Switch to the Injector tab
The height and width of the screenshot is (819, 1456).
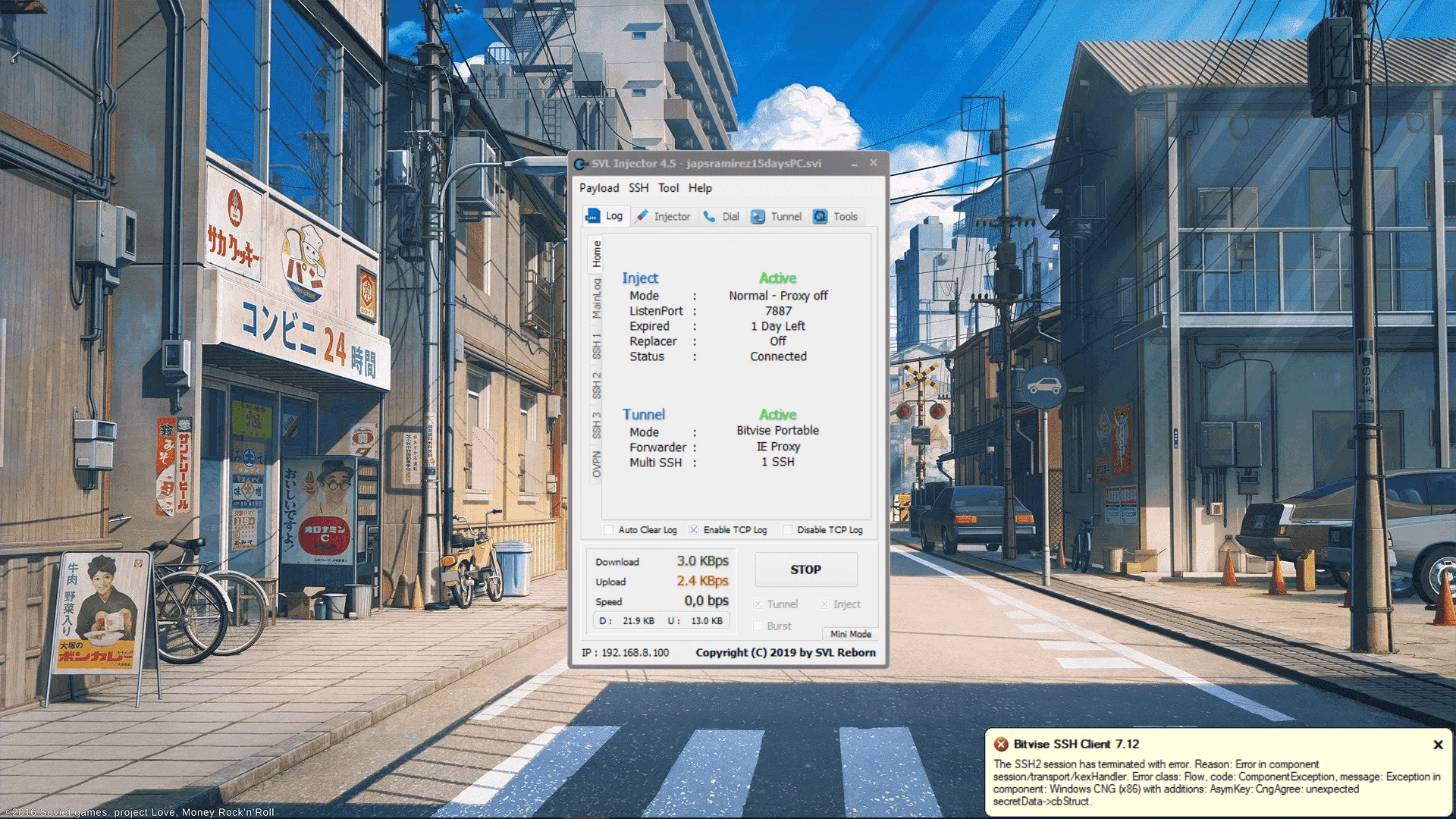(x=664, y=216)
